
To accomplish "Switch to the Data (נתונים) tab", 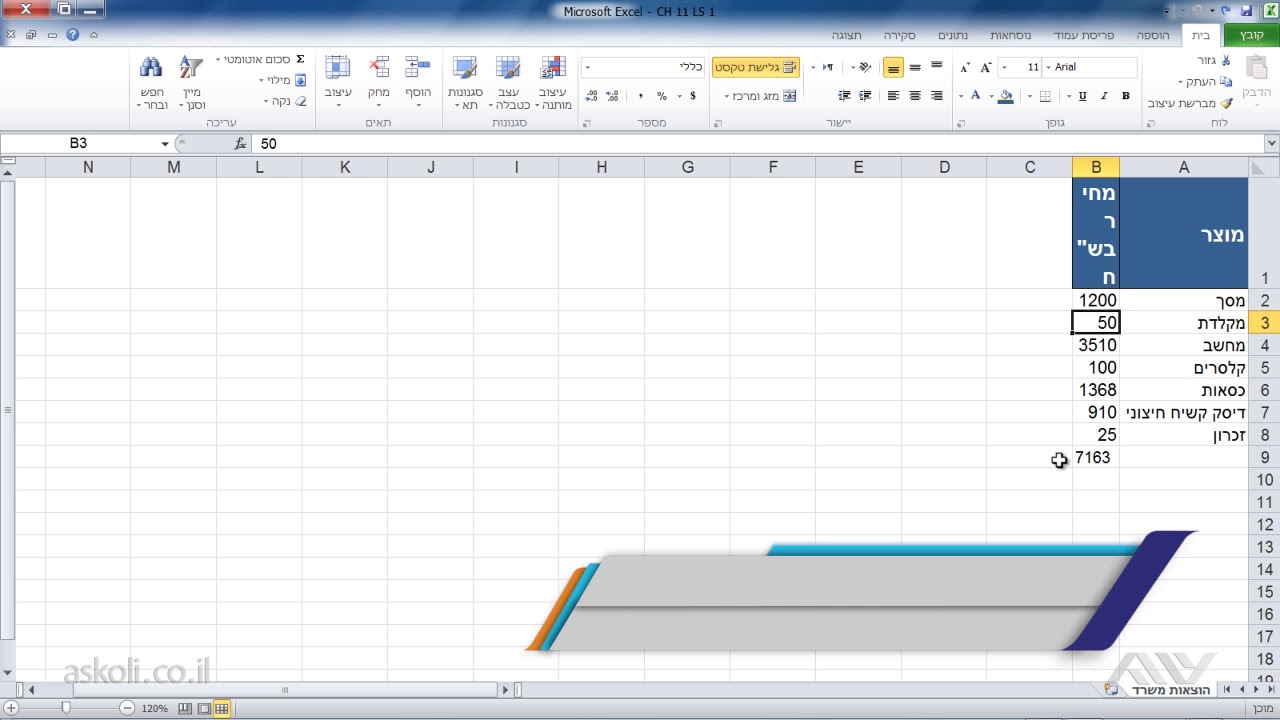I will click(952, 35).
